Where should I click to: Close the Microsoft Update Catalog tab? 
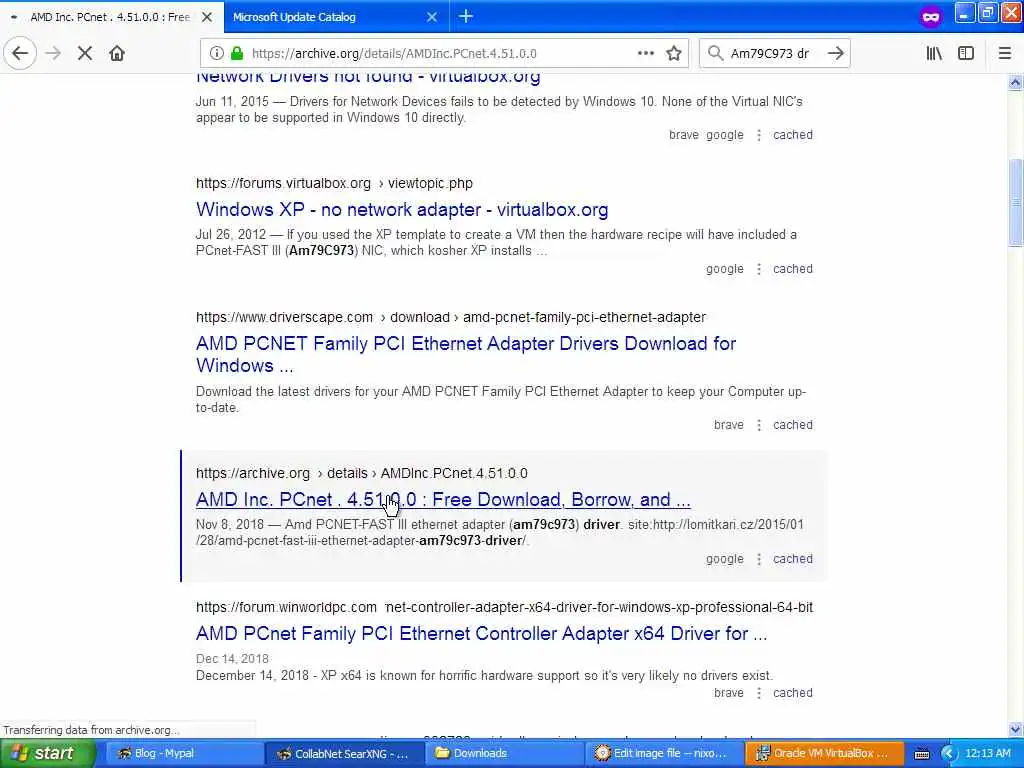[432, 17]
